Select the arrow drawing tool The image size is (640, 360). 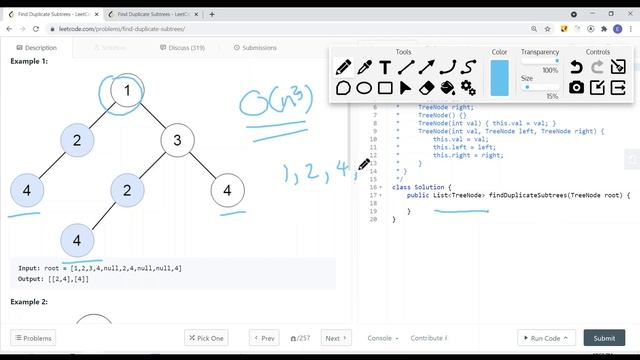[x=427, y=67]
